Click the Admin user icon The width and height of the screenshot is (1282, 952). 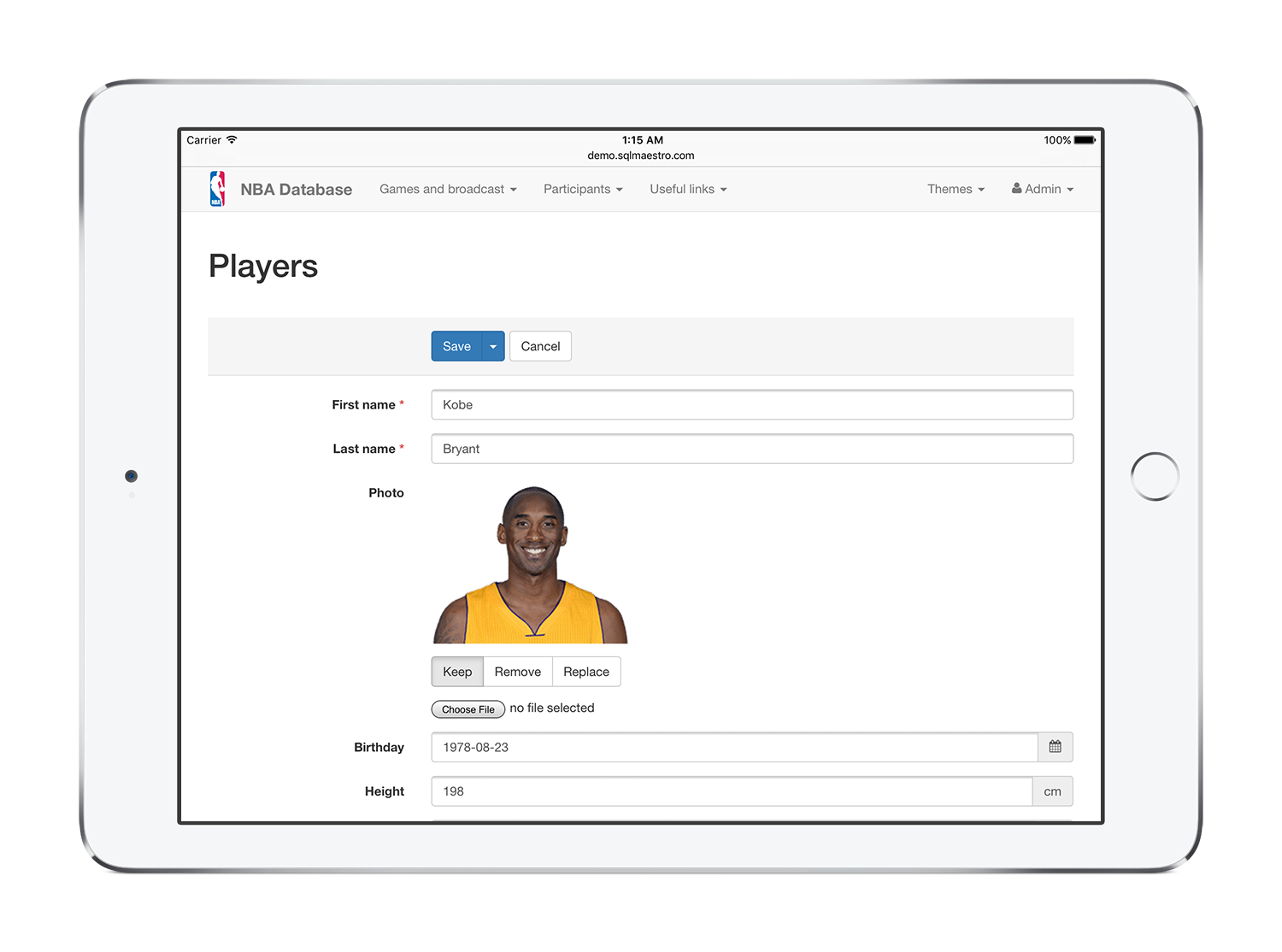[1017, 188]
